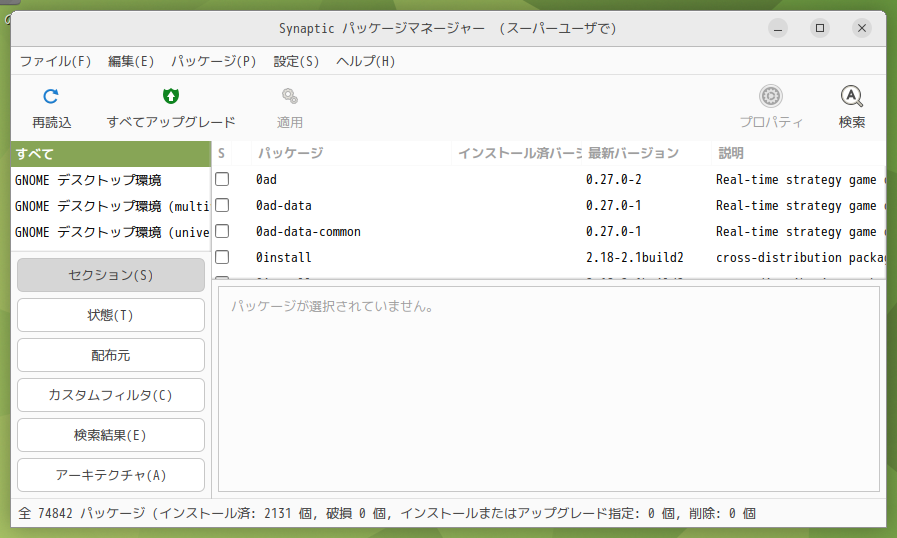Click the カスタムフィルタ(C) button
897x538 pixels.
[111, 395]
